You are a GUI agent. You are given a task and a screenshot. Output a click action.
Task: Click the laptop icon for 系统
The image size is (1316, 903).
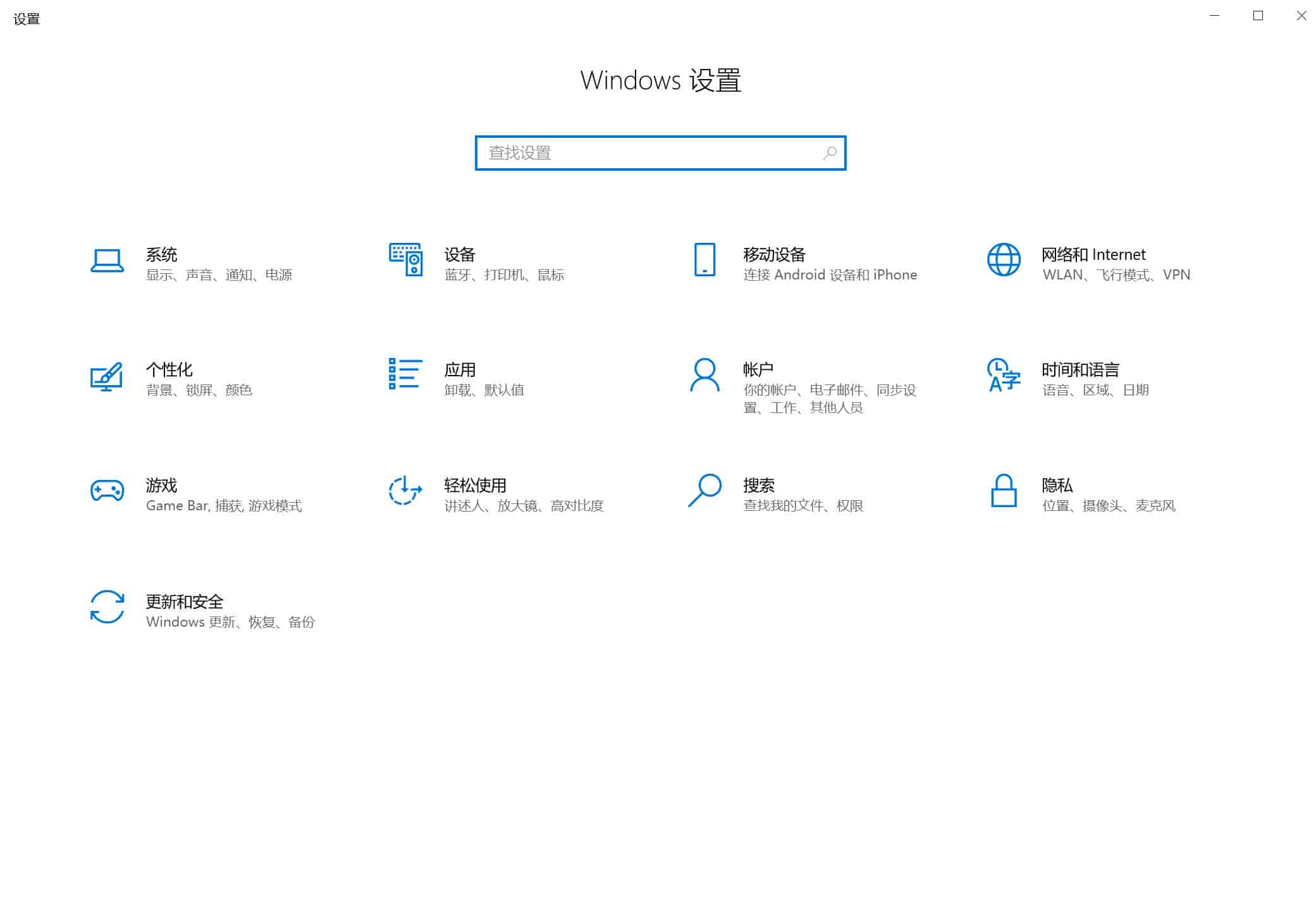pyautogui.click(x=107, y=260)
